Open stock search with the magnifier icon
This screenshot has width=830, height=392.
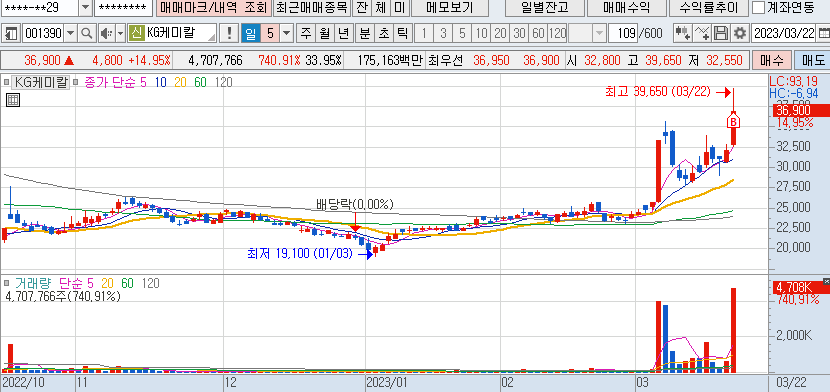[x=86, y=33]
